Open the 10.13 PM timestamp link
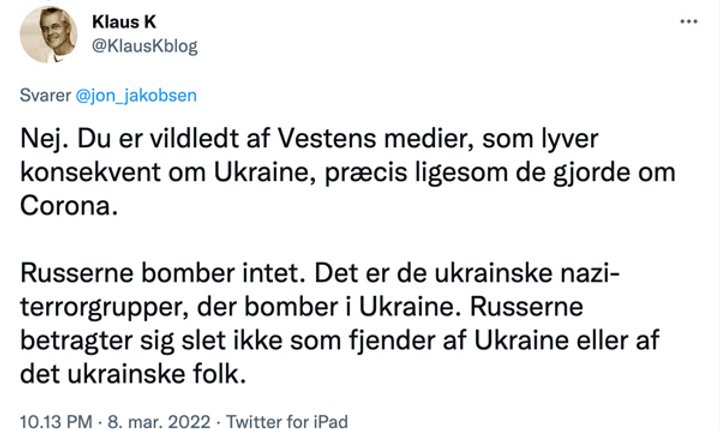The image size is (720, 430). (56, 421)
